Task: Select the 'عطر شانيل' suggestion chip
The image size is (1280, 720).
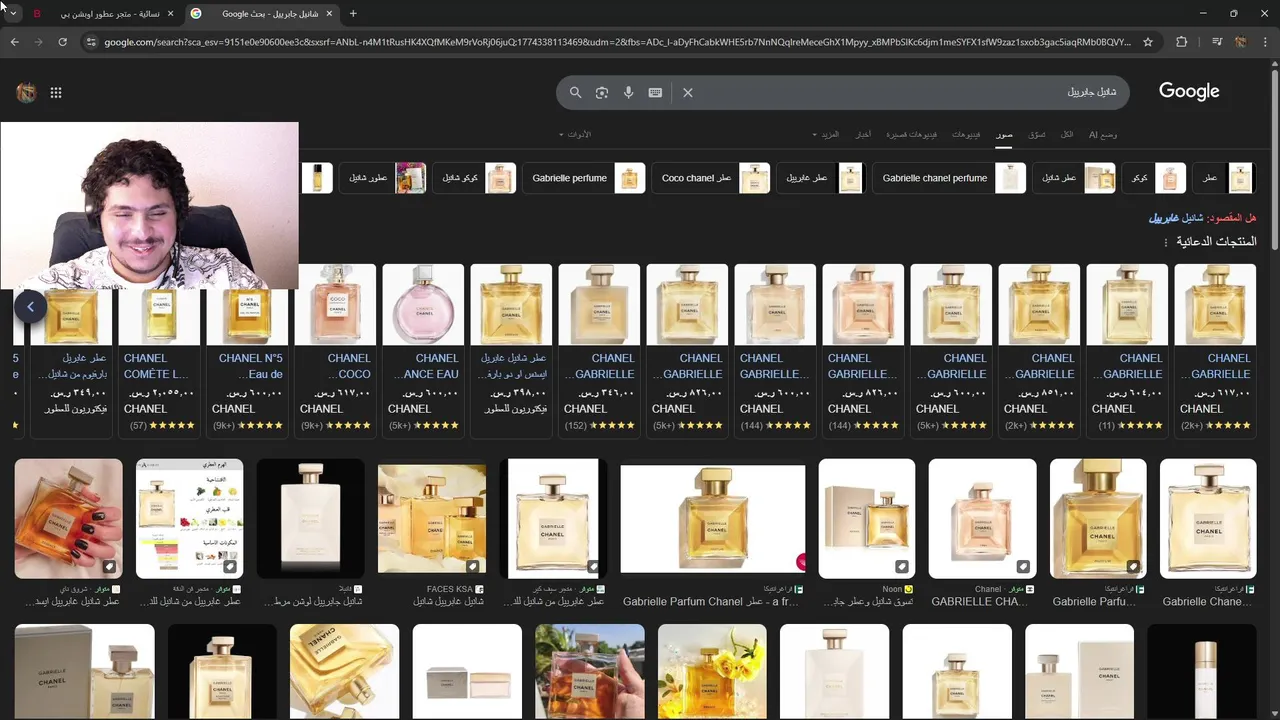Action: (1074, 178)
